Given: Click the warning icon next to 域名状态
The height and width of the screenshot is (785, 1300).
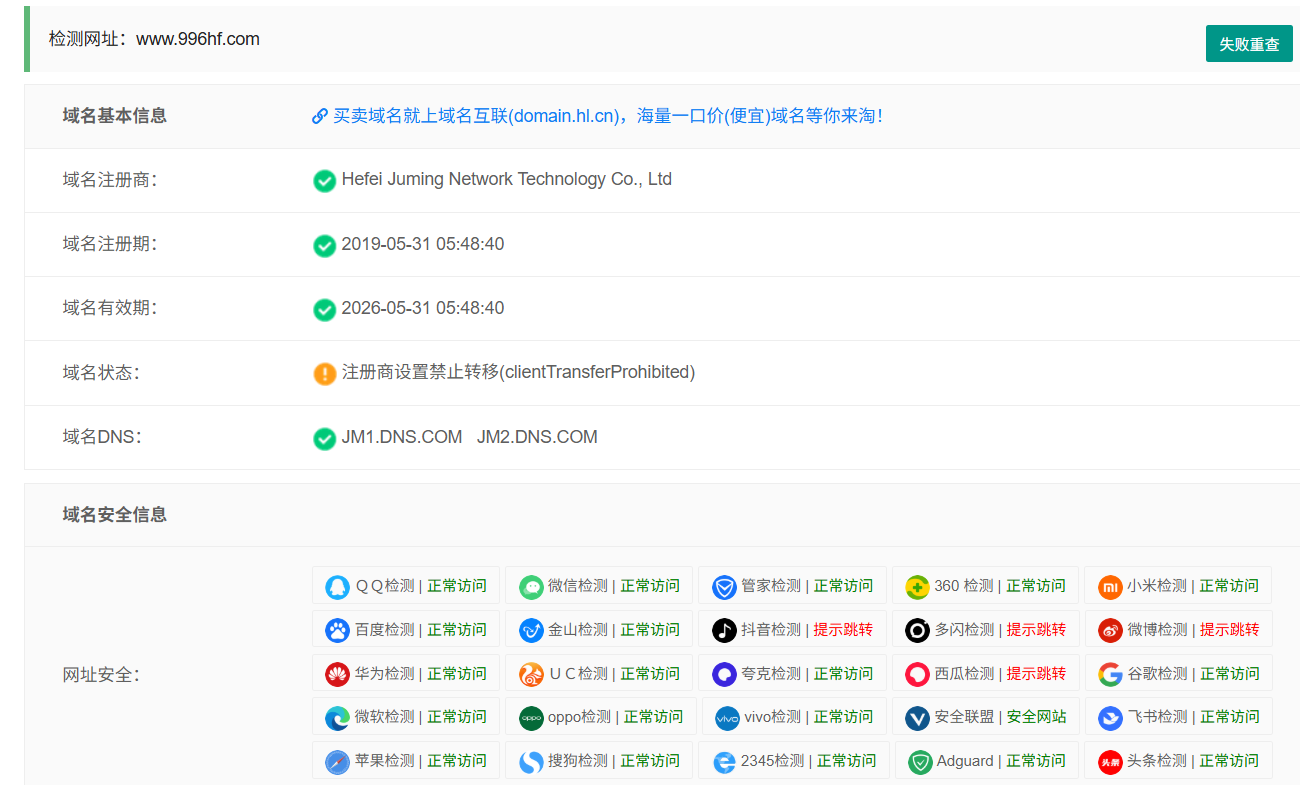Looking at the screenshot, I should click(324, 373).
